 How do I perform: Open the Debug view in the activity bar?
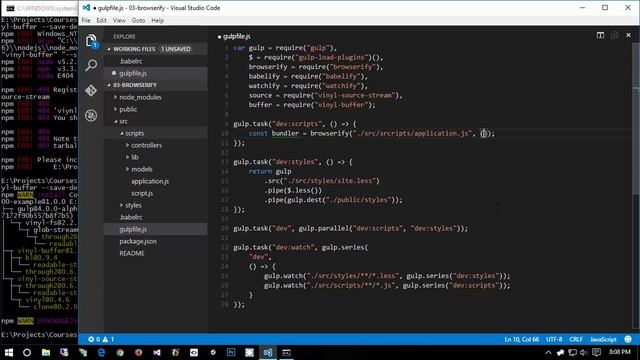(91, 116)
